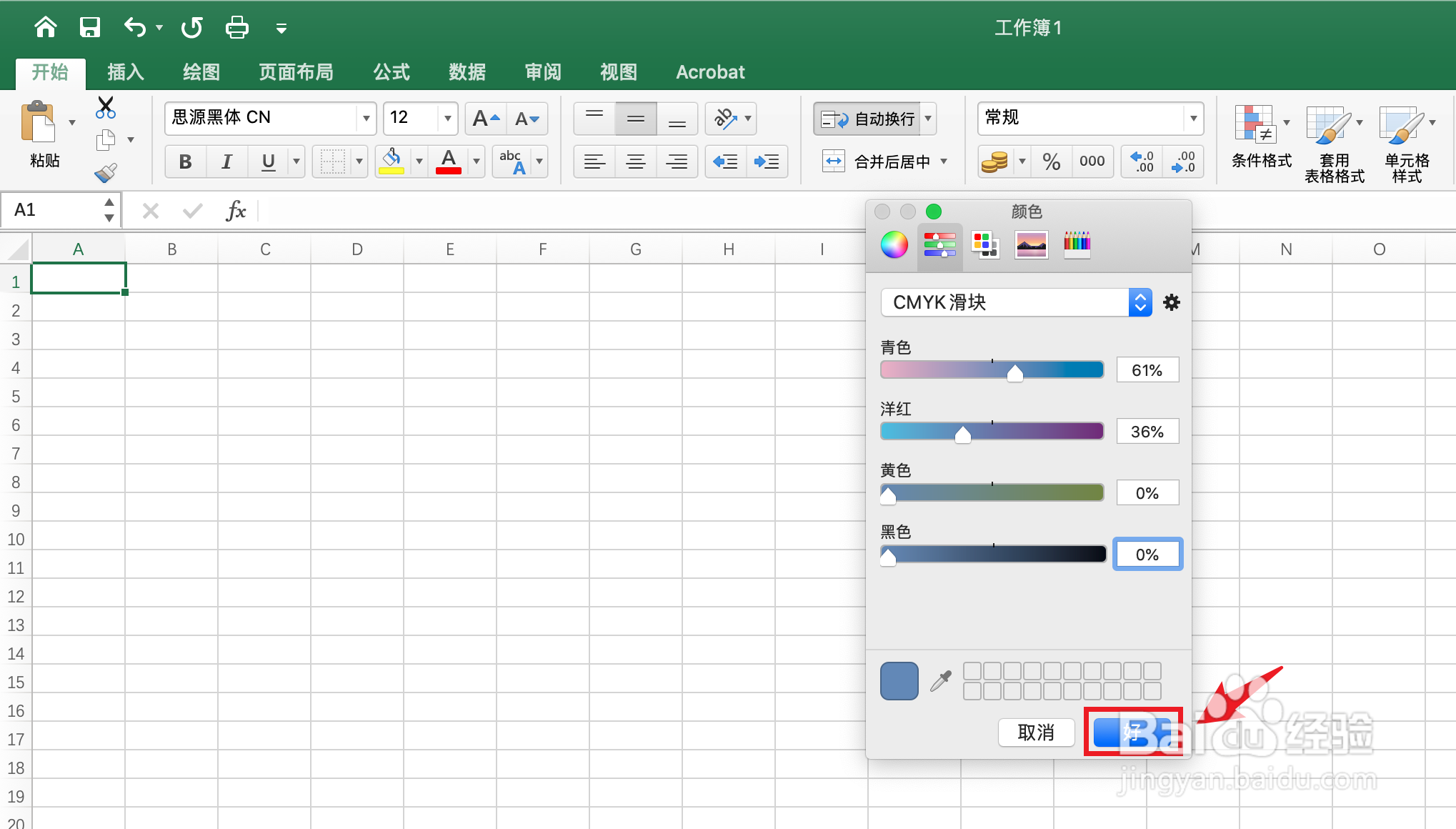Toggle bold formatting
This screenshot has height=829, width=1456.
click(x=185, y=162)
